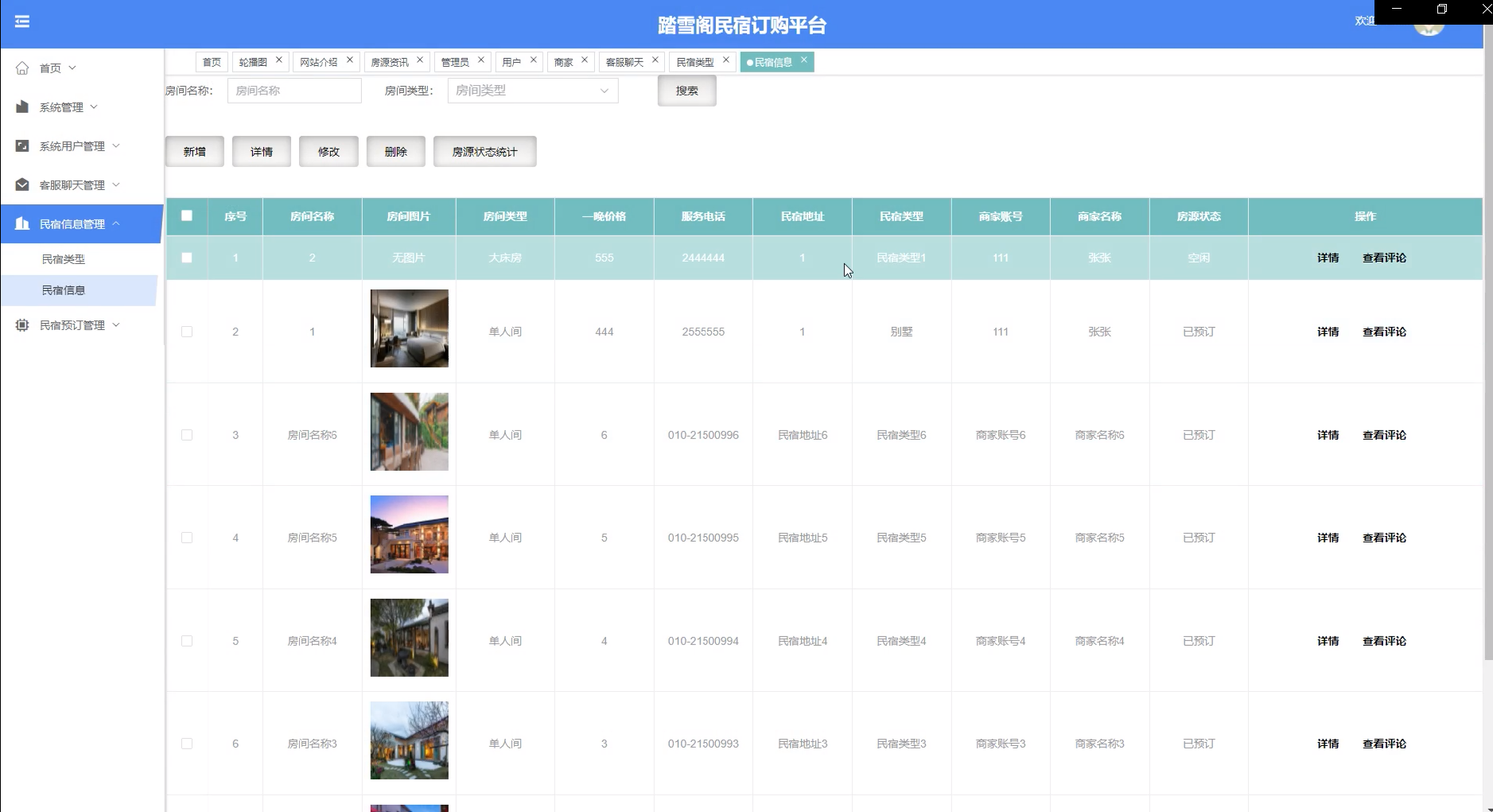1493x812 pixels.
Task: View 查看评论 for 房间名称3 row
Action: 1384,744
